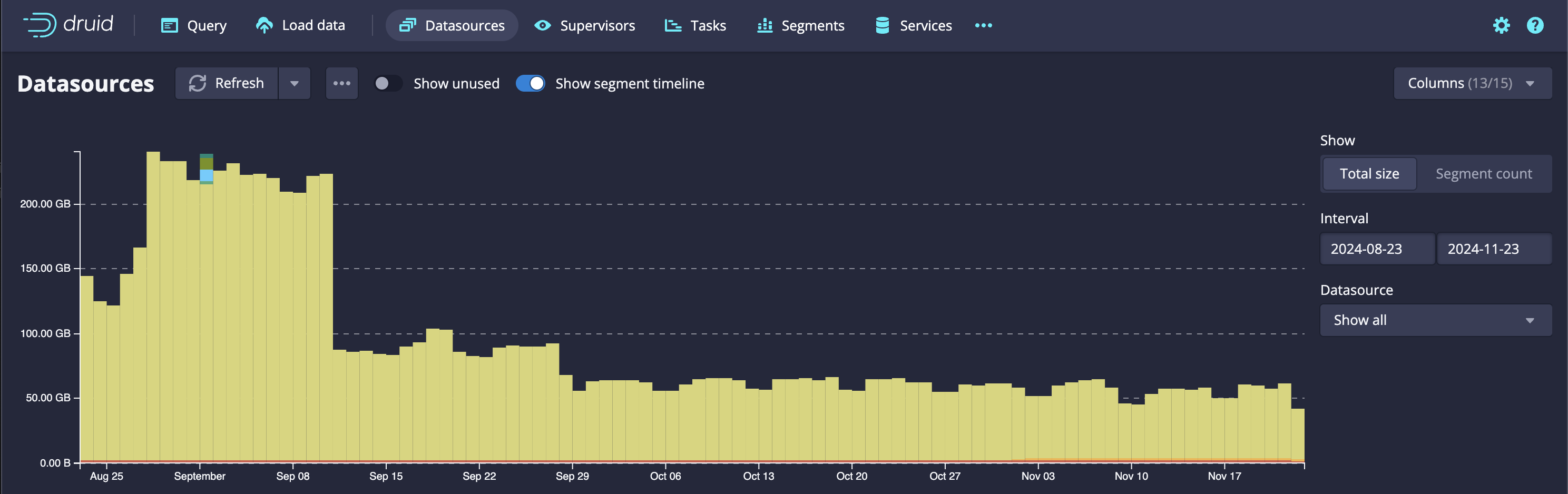Viewport: 1568px width, 494px height.
Task: Toggle the Show unused switch
Action: (x=387, y=83)
